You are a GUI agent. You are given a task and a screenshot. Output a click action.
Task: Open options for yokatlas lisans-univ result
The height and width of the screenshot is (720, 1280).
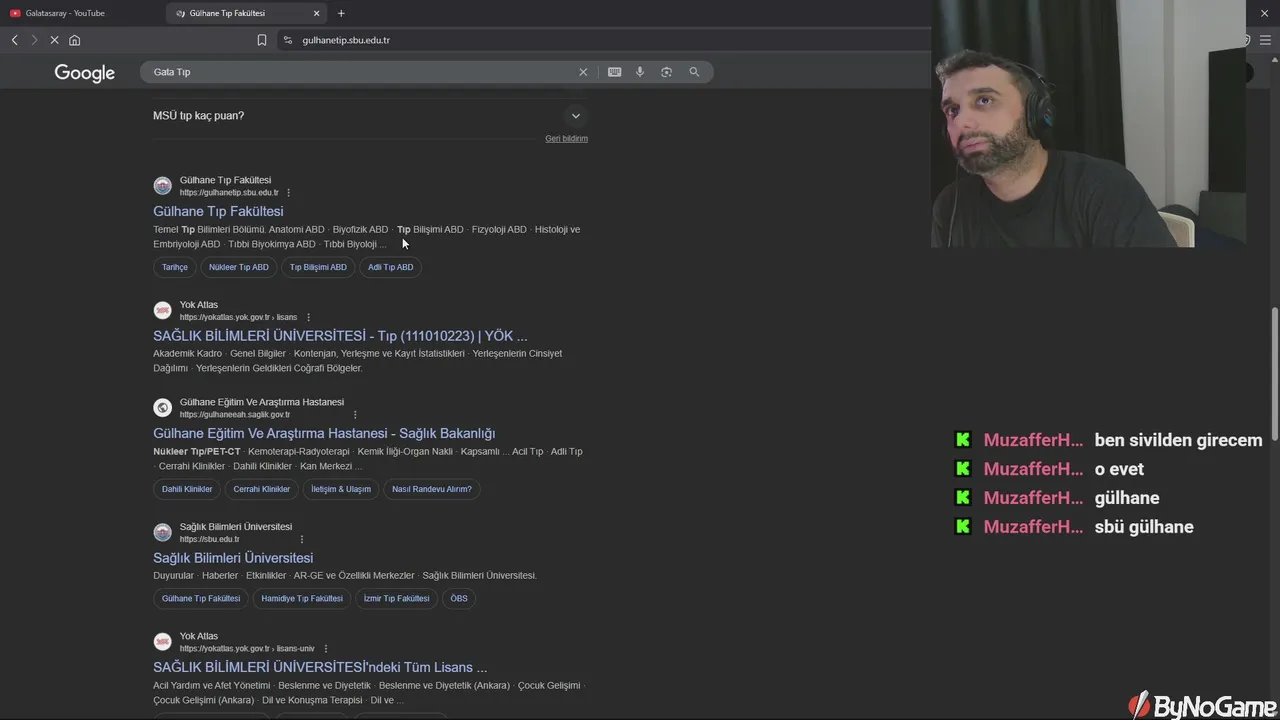pyautogui.click(x=325, y=648)
